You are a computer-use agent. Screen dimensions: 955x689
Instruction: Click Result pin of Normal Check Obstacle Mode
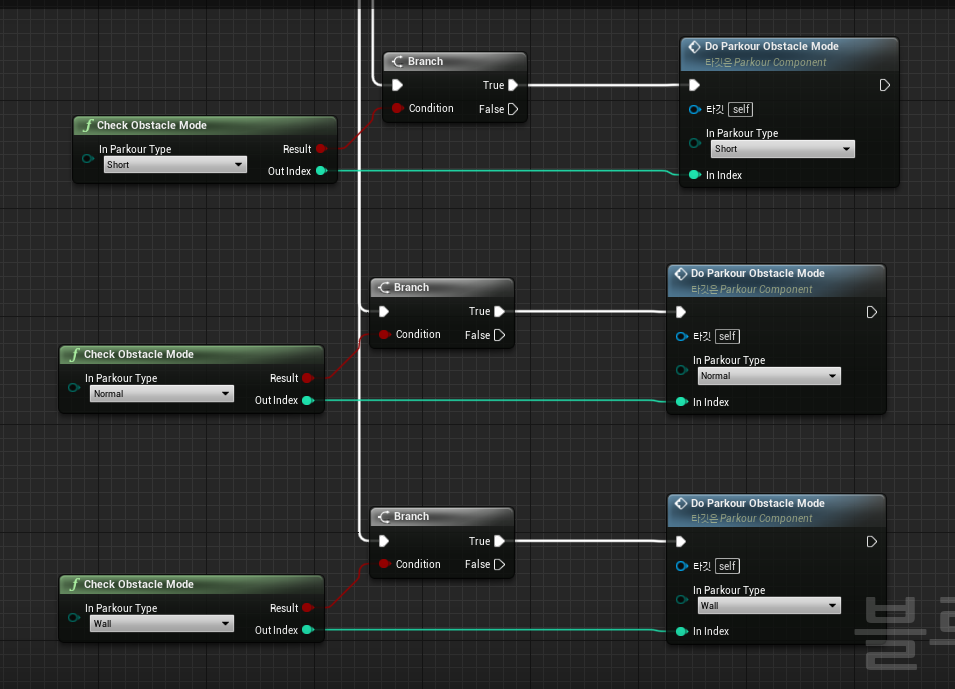tap(308, 378)
